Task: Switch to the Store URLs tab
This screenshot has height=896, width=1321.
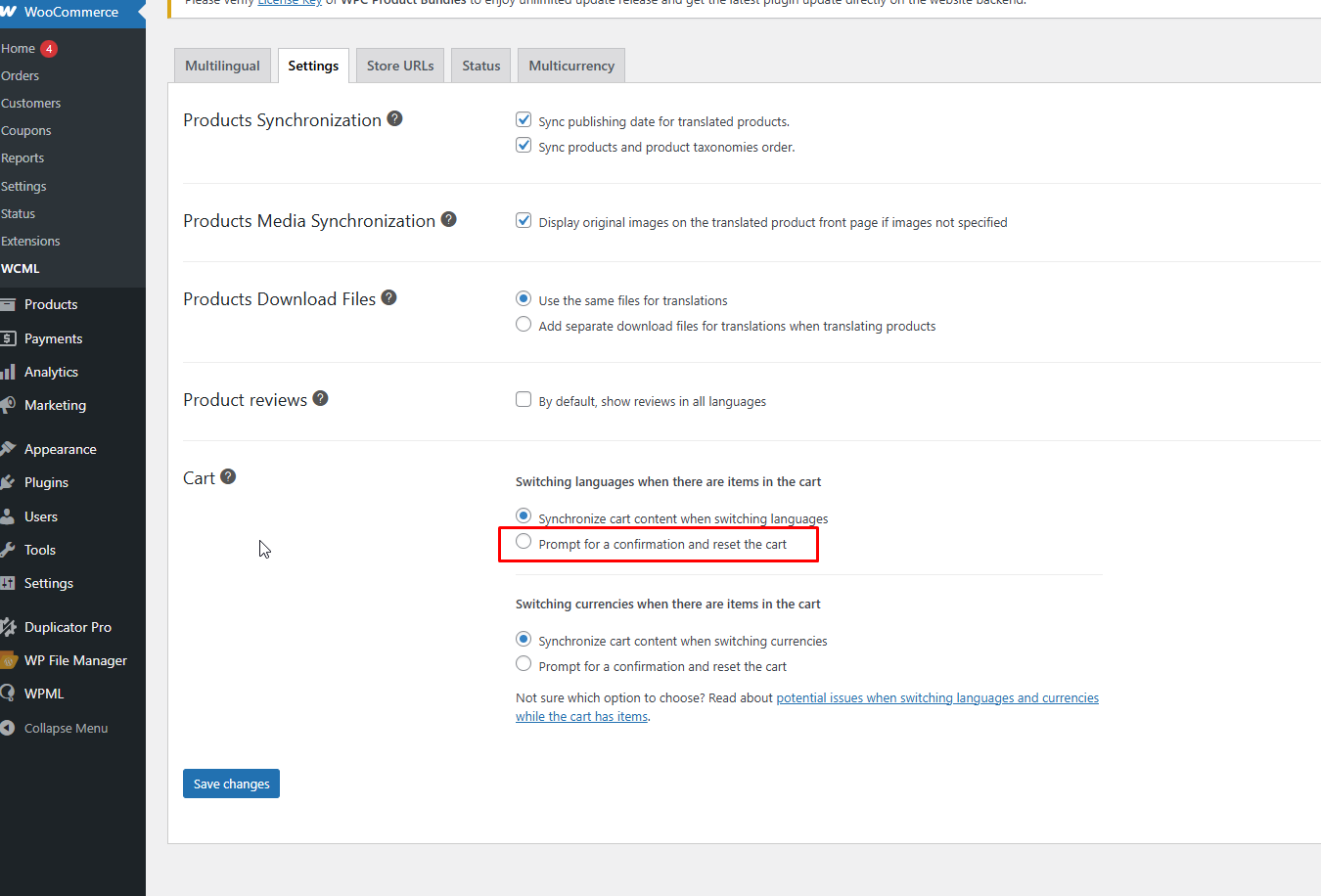Action: (x=400, y=66)
